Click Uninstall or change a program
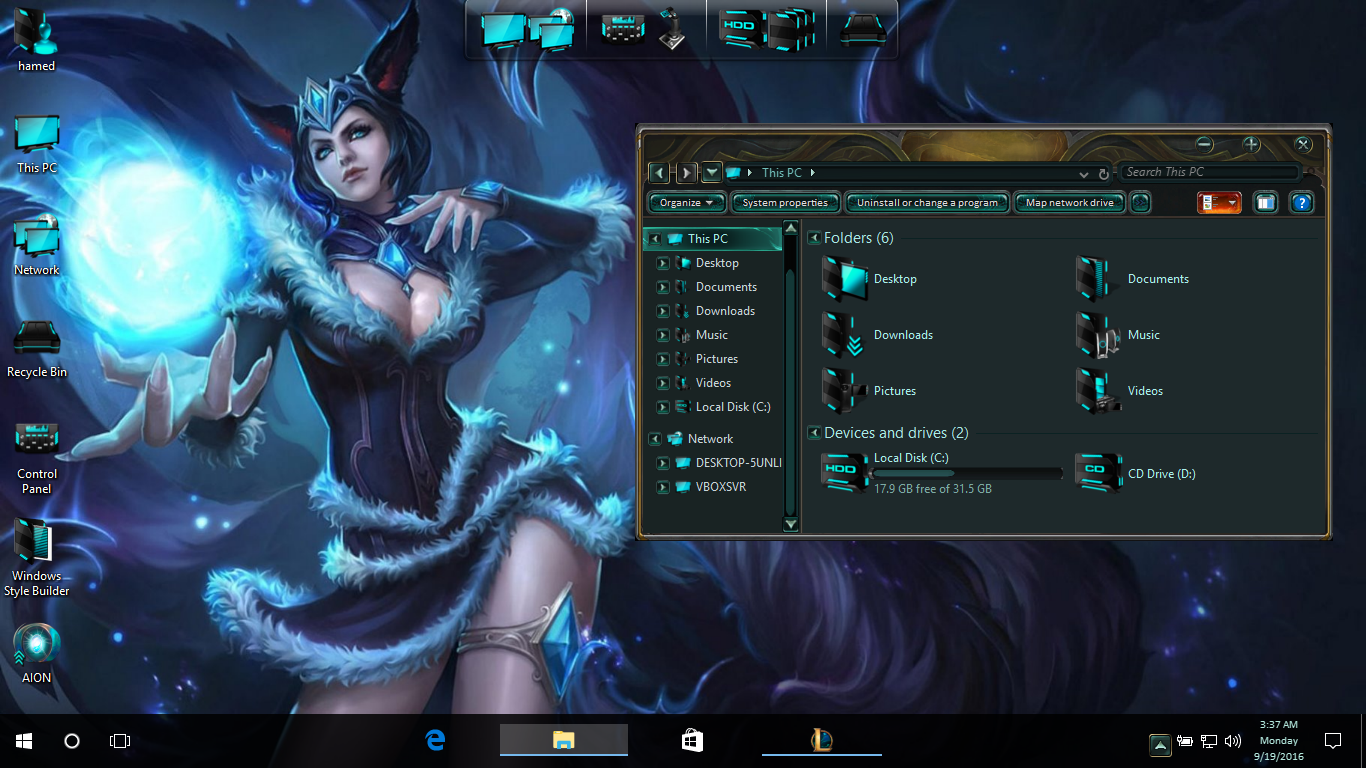 (927, 203)
